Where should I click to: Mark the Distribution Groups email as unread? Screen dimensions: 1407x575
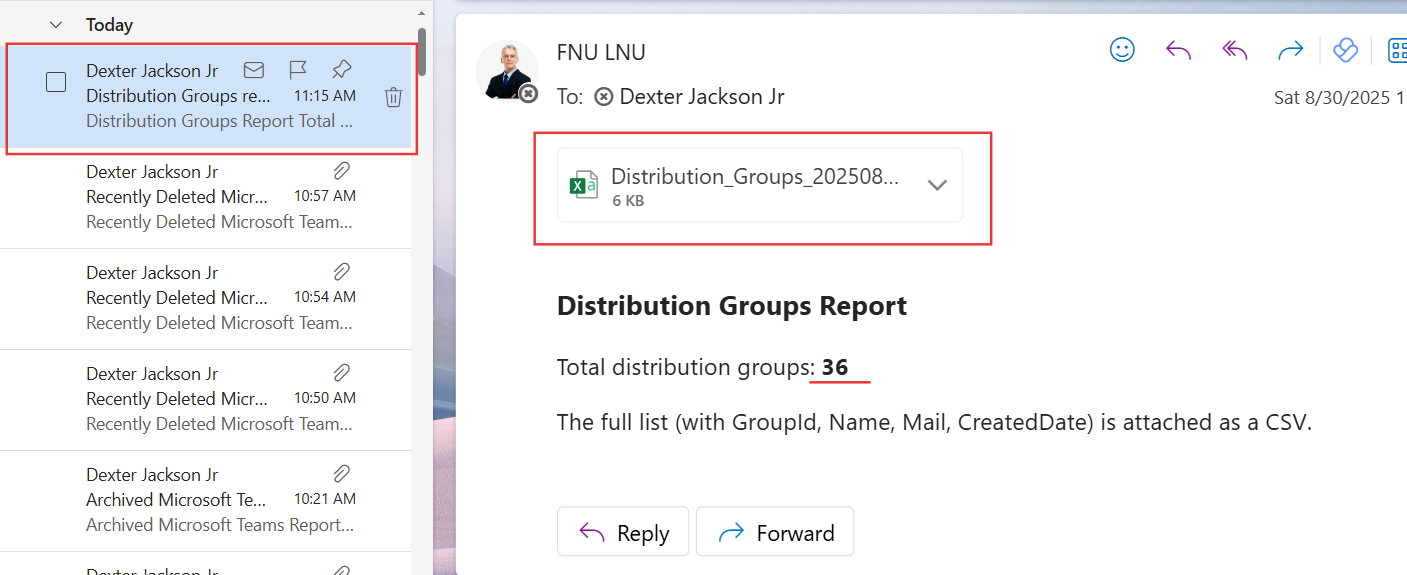click(x=254, y=70)
